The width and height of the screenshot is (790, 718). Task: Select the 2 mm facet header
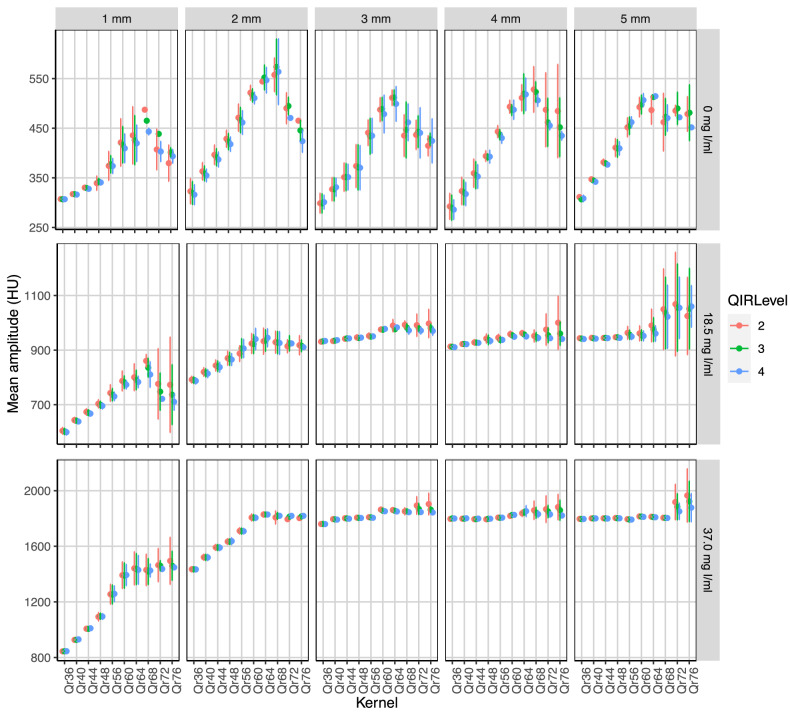[245, 18]
